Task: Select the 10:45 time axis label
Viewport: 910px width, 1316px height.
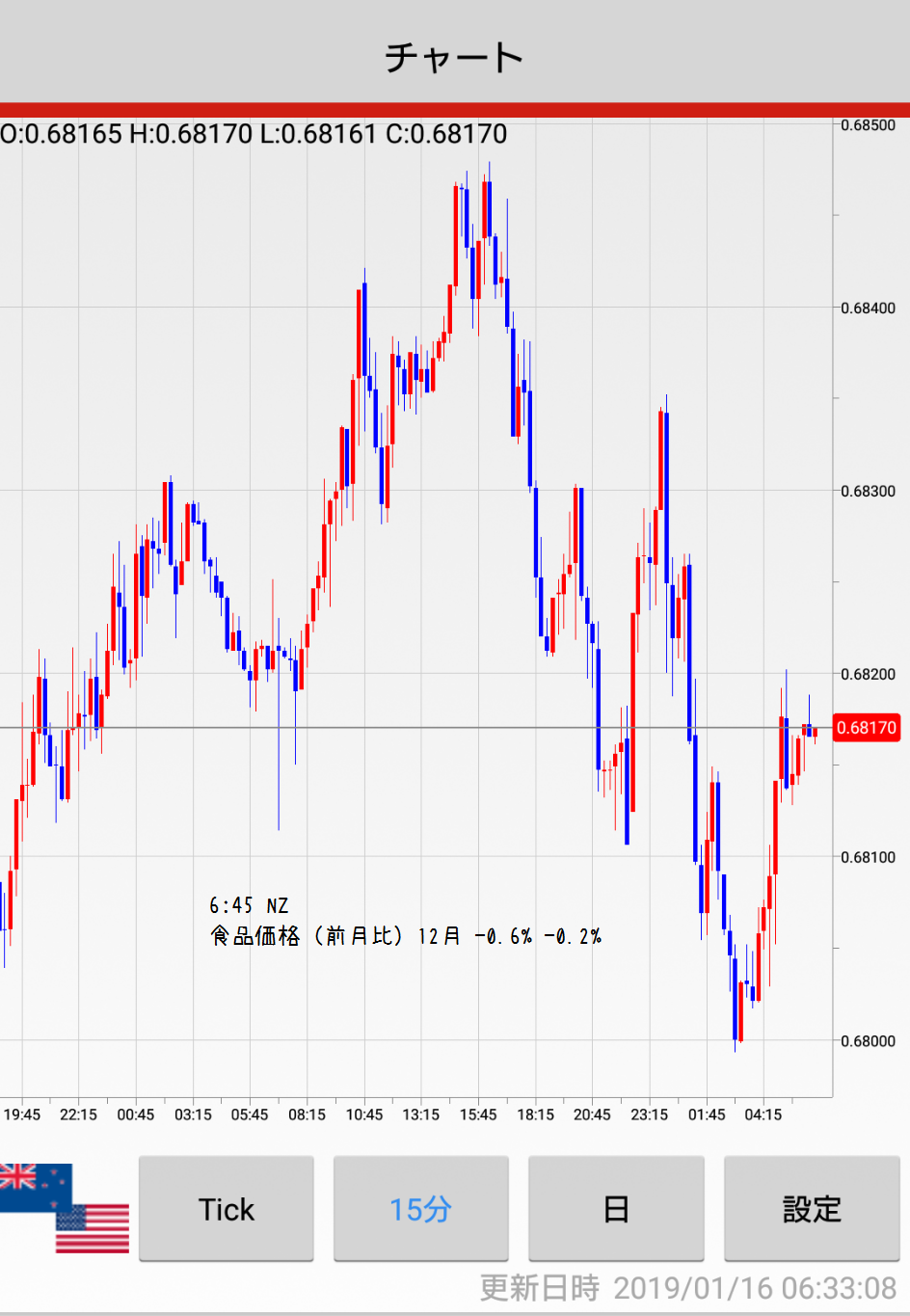Action: tap(364, 1115)
